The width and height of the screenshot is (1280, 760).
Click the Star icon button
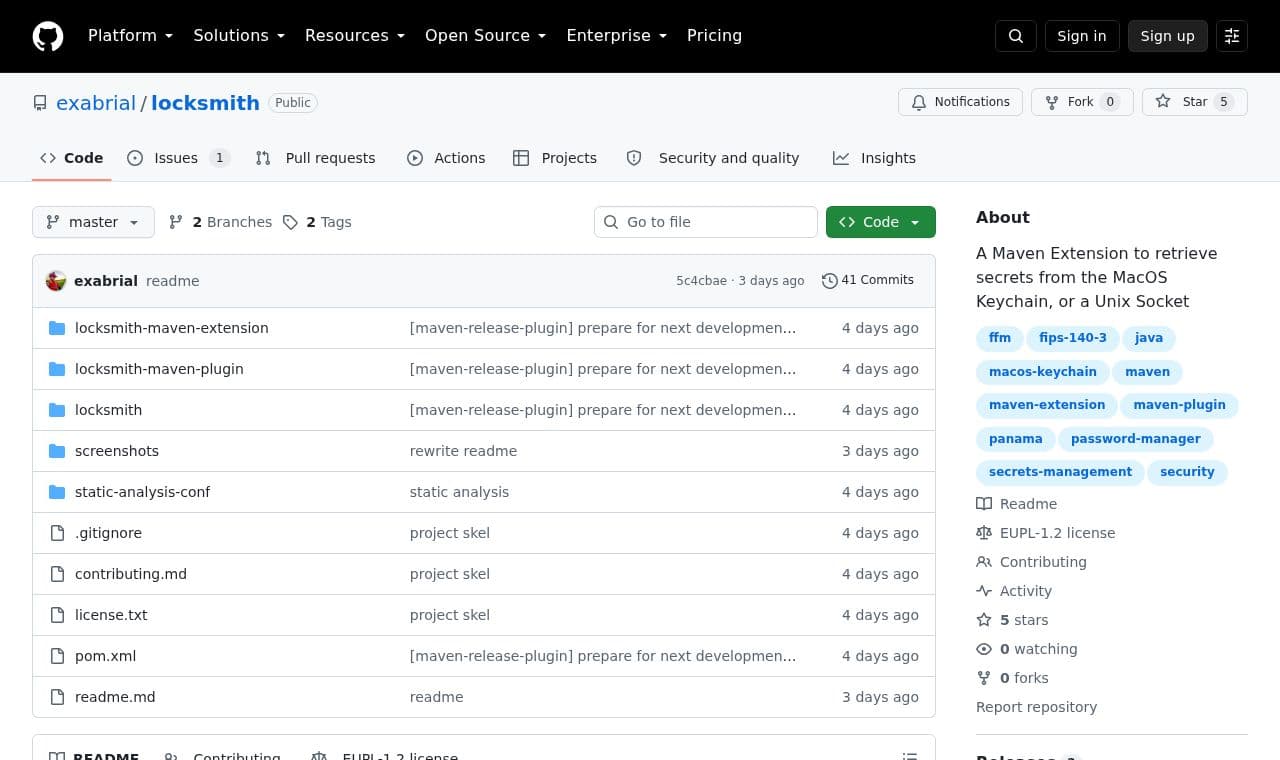coord(1162,102)
